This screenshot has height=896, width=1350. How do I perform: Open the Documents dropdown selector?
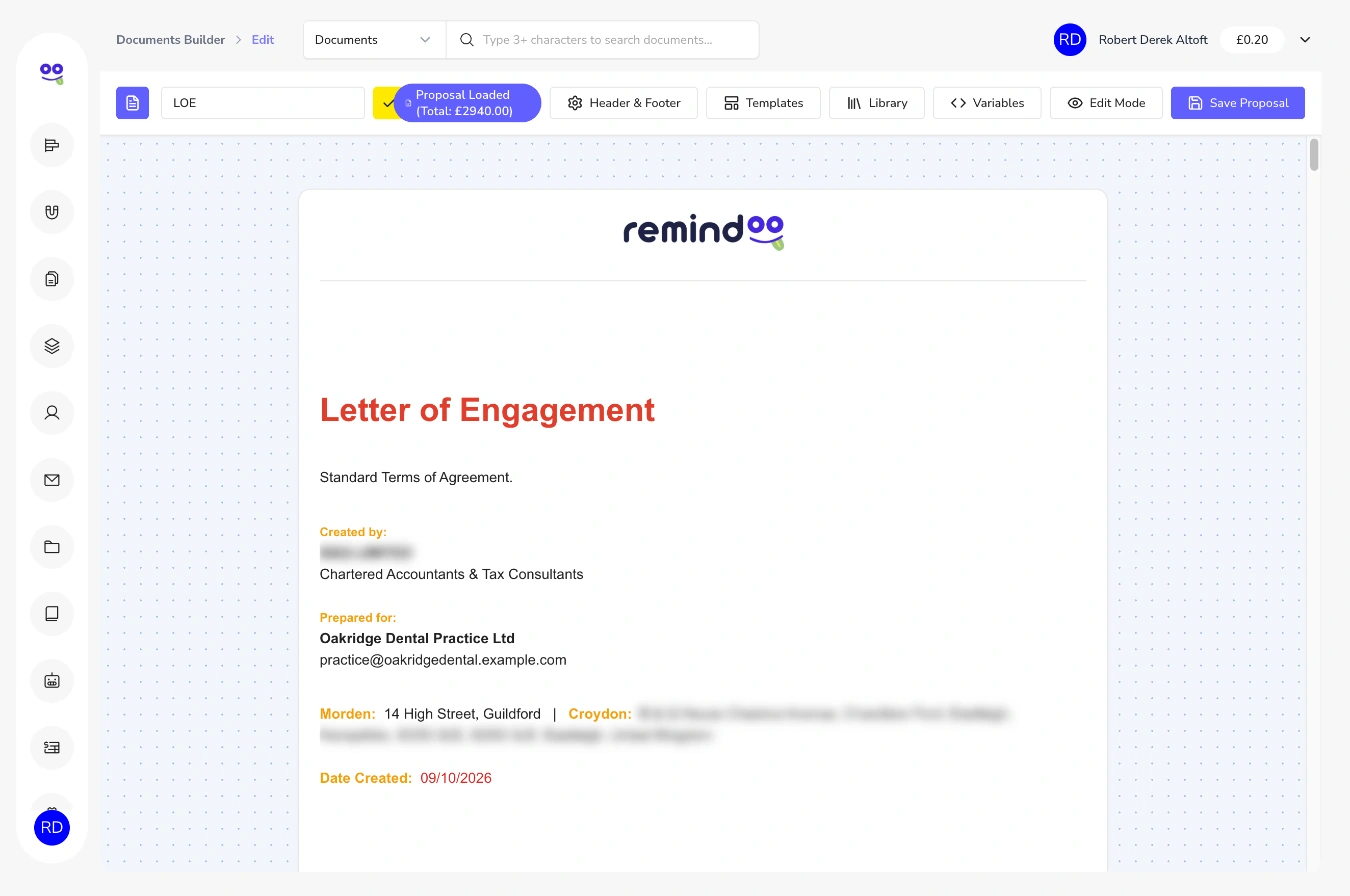(374, 40)
